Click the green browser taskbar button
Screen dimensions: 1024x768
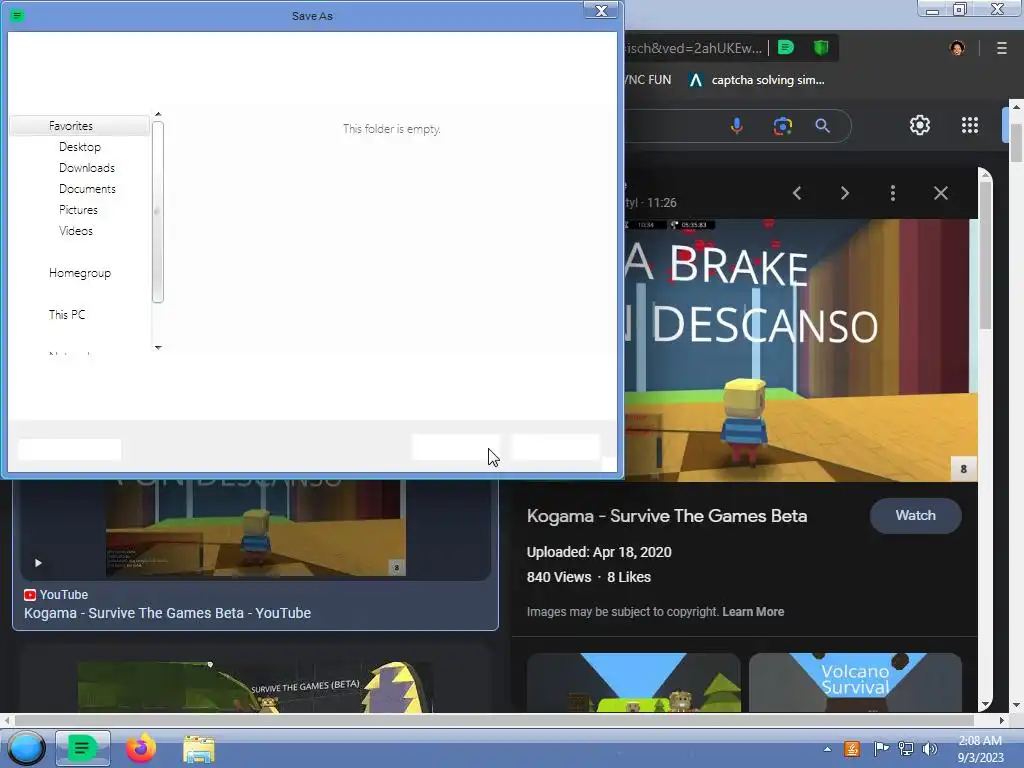coord(82,748)
